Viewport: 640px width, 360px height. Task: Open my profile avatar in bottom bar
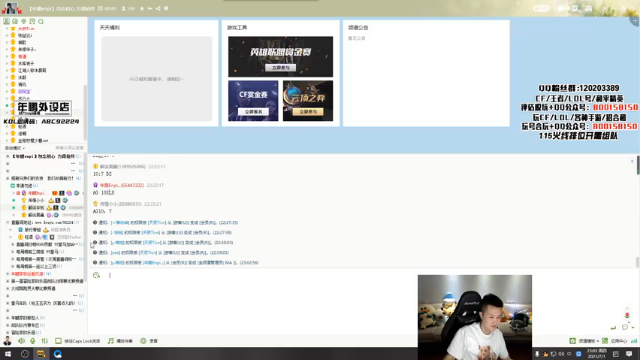click(7, 340)
